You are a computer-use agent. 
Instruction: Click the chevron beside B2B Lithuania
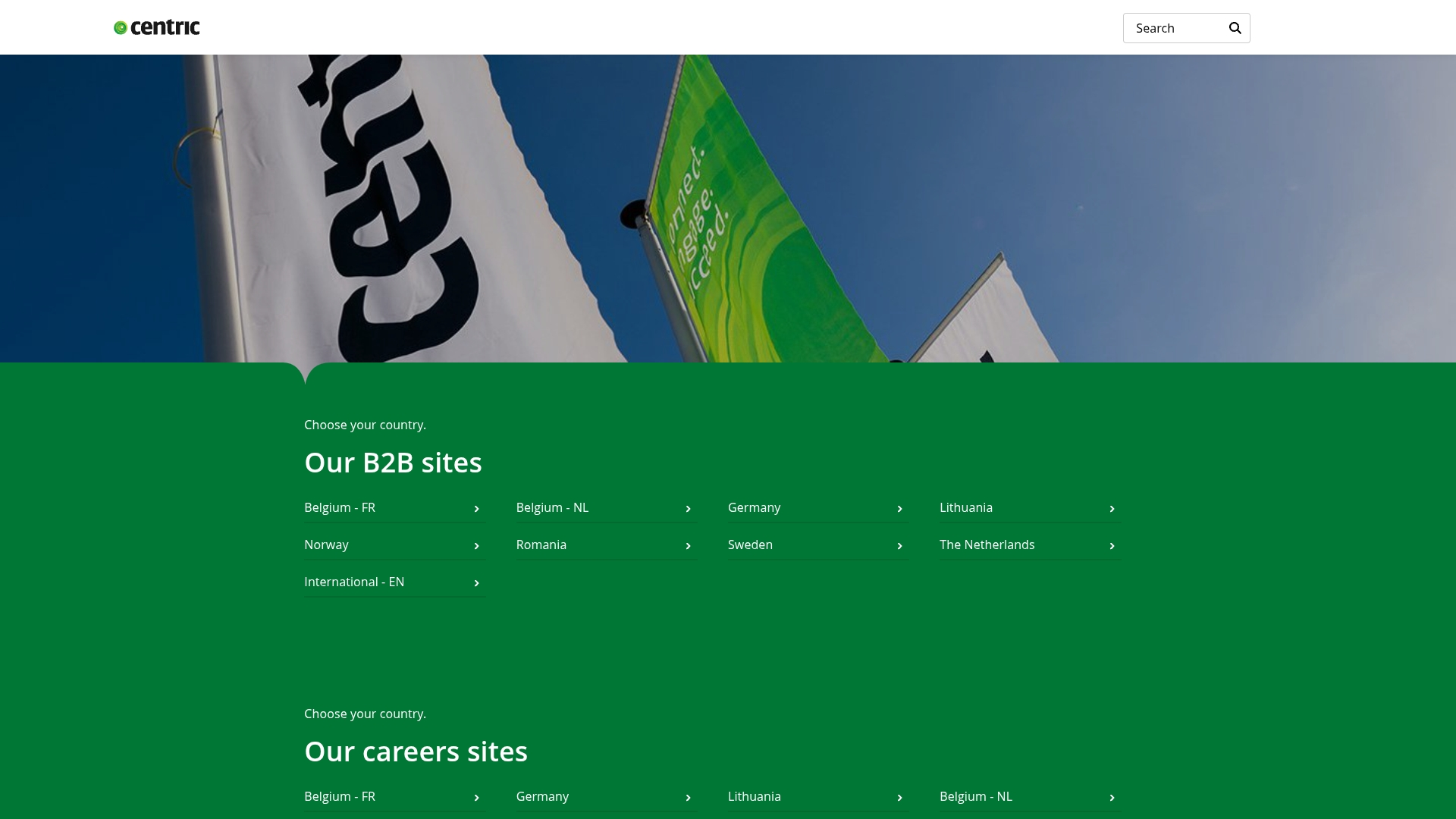(1112, 509)
